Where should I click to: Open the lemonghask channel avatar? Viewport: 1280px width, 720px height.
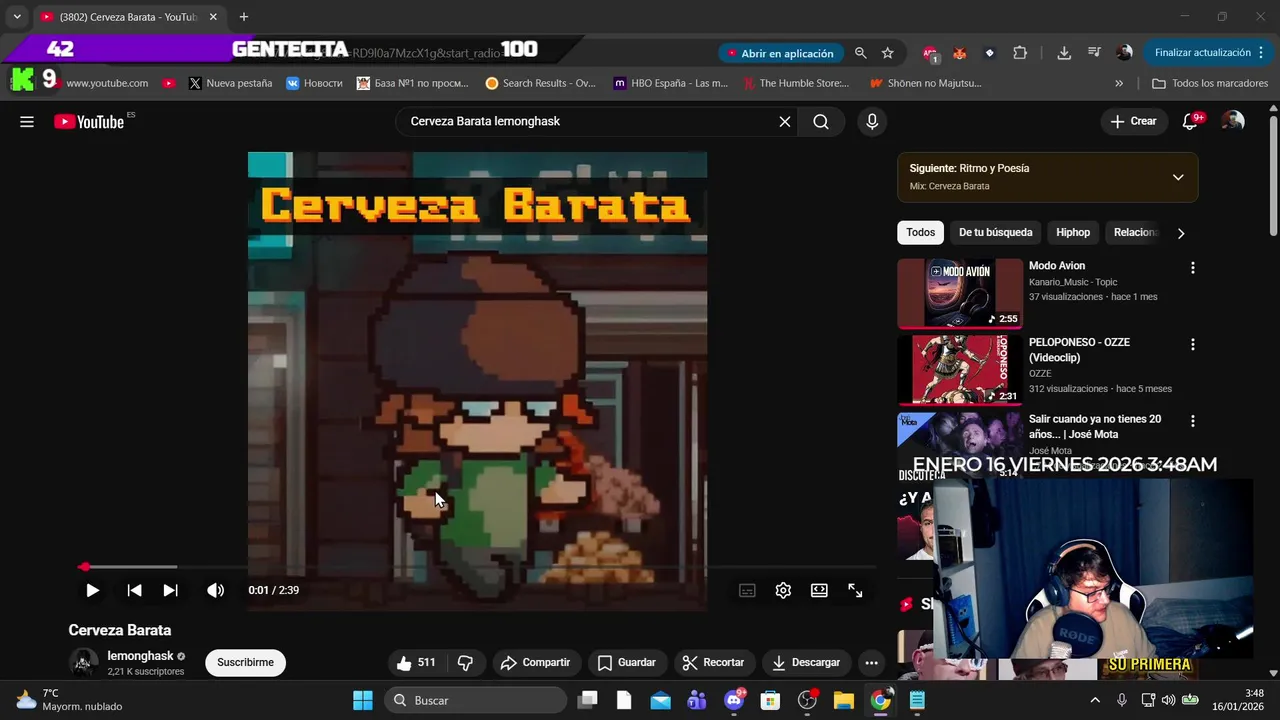pyautogui.click(x=84, y=662)
